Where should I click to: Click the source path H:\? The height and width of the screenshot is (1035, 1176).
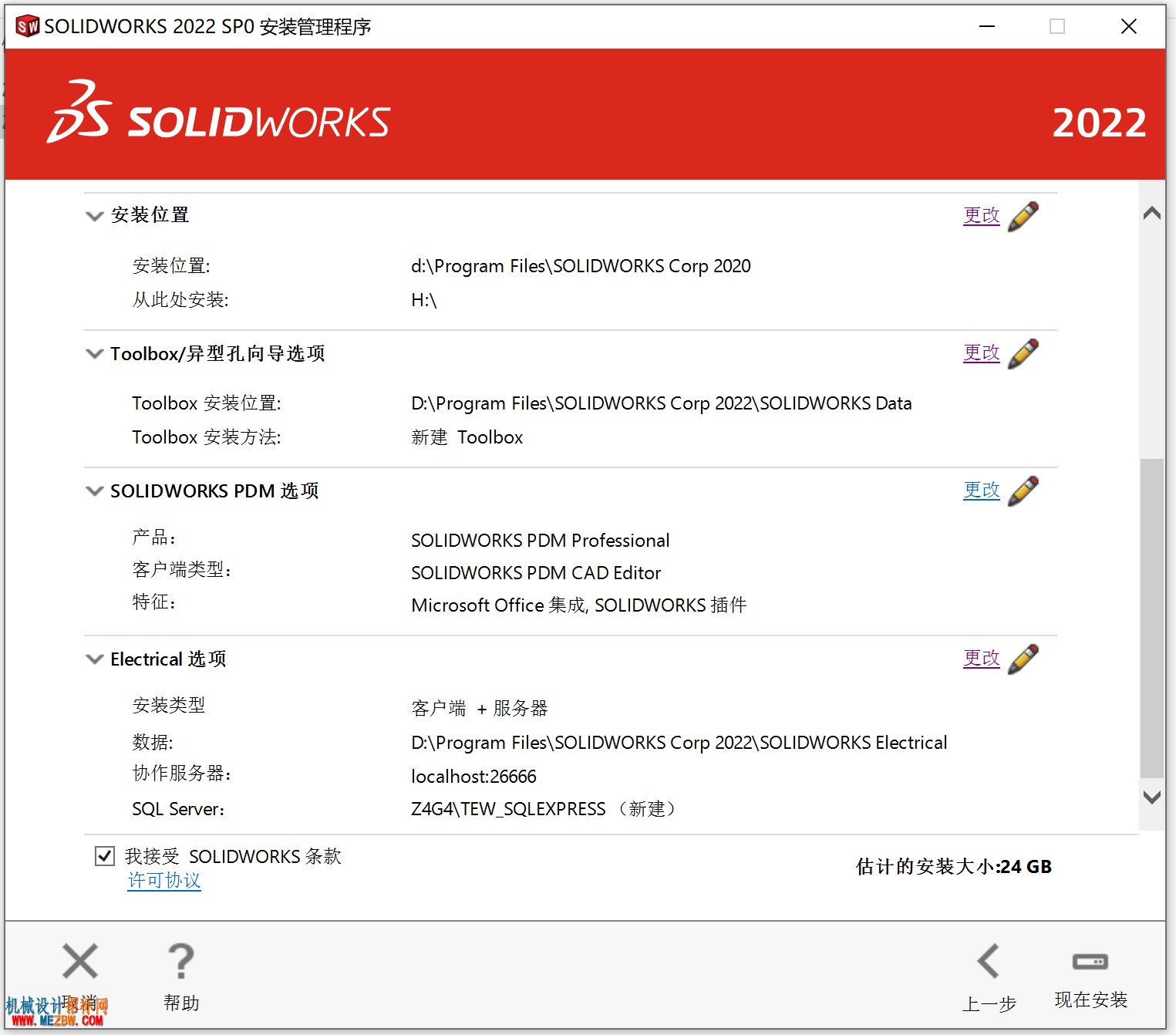pyautogui.click(x=424, y=300)
